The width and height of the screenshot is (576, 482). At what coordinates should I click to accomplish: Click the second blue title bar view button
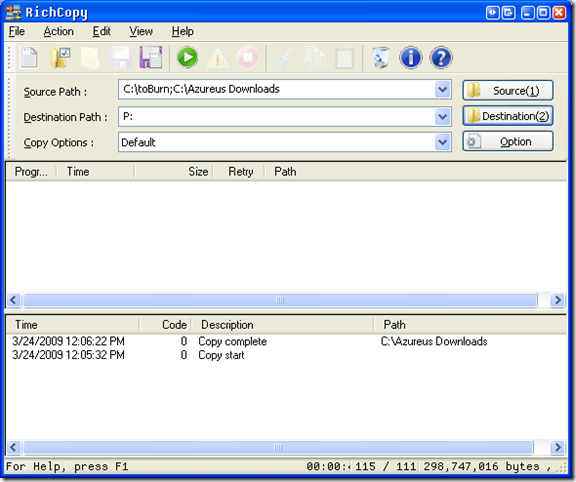click(x=508, y=13)
